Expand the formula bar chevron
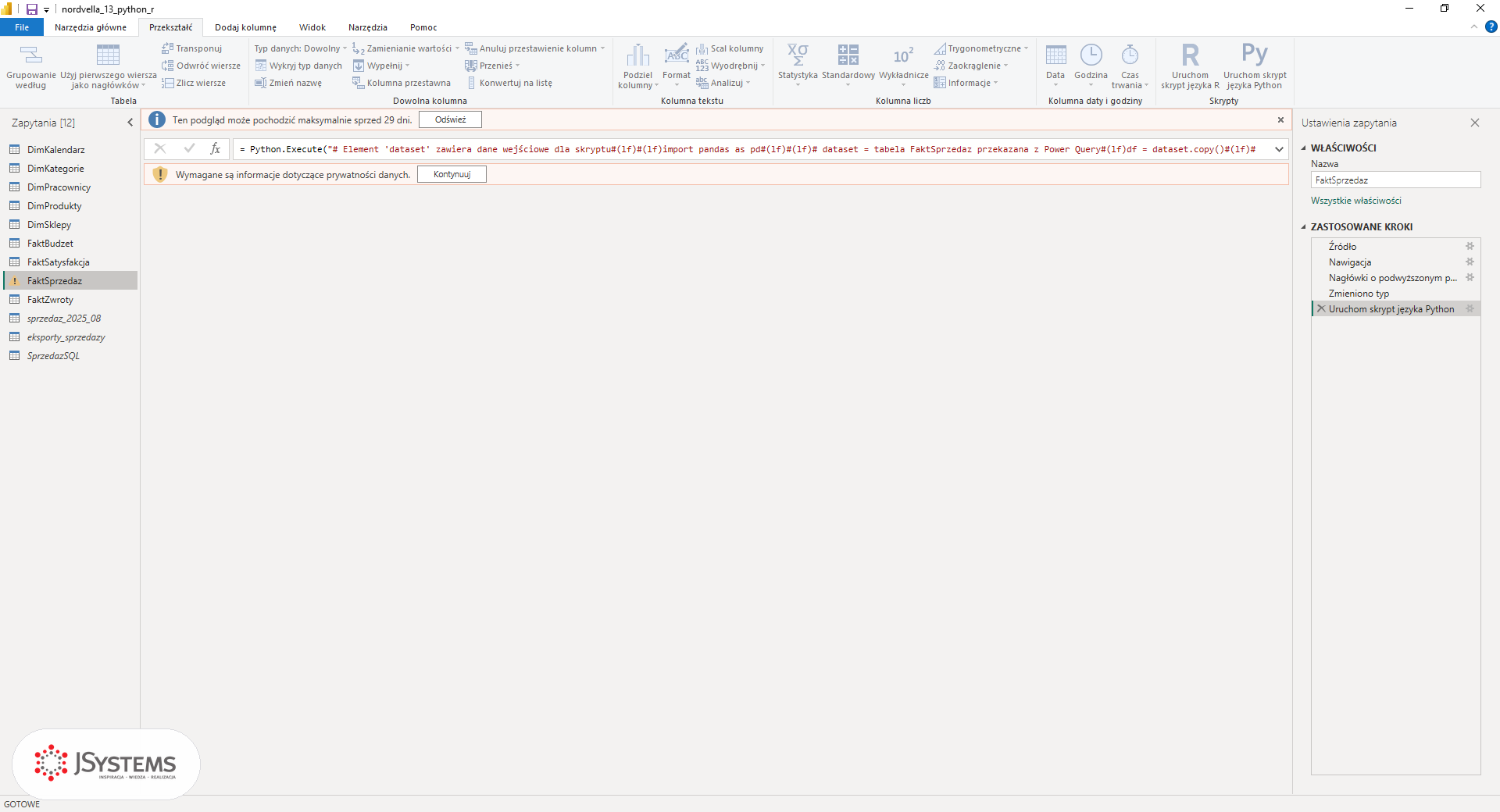Screen dimensions: 1500x812 coord(1279,149)
